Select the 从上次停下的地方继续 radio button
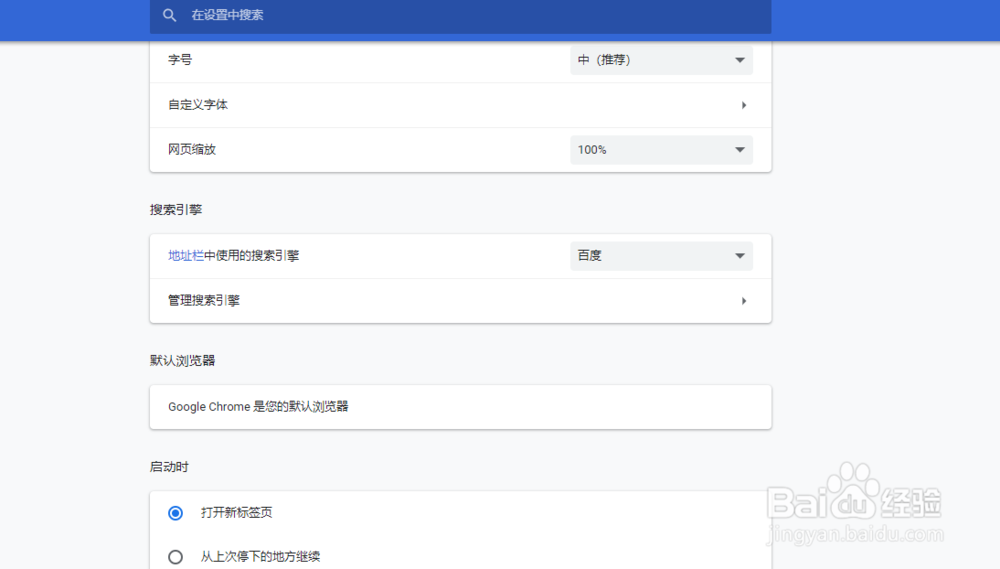The image size is (1000, 569). [175, 557]
